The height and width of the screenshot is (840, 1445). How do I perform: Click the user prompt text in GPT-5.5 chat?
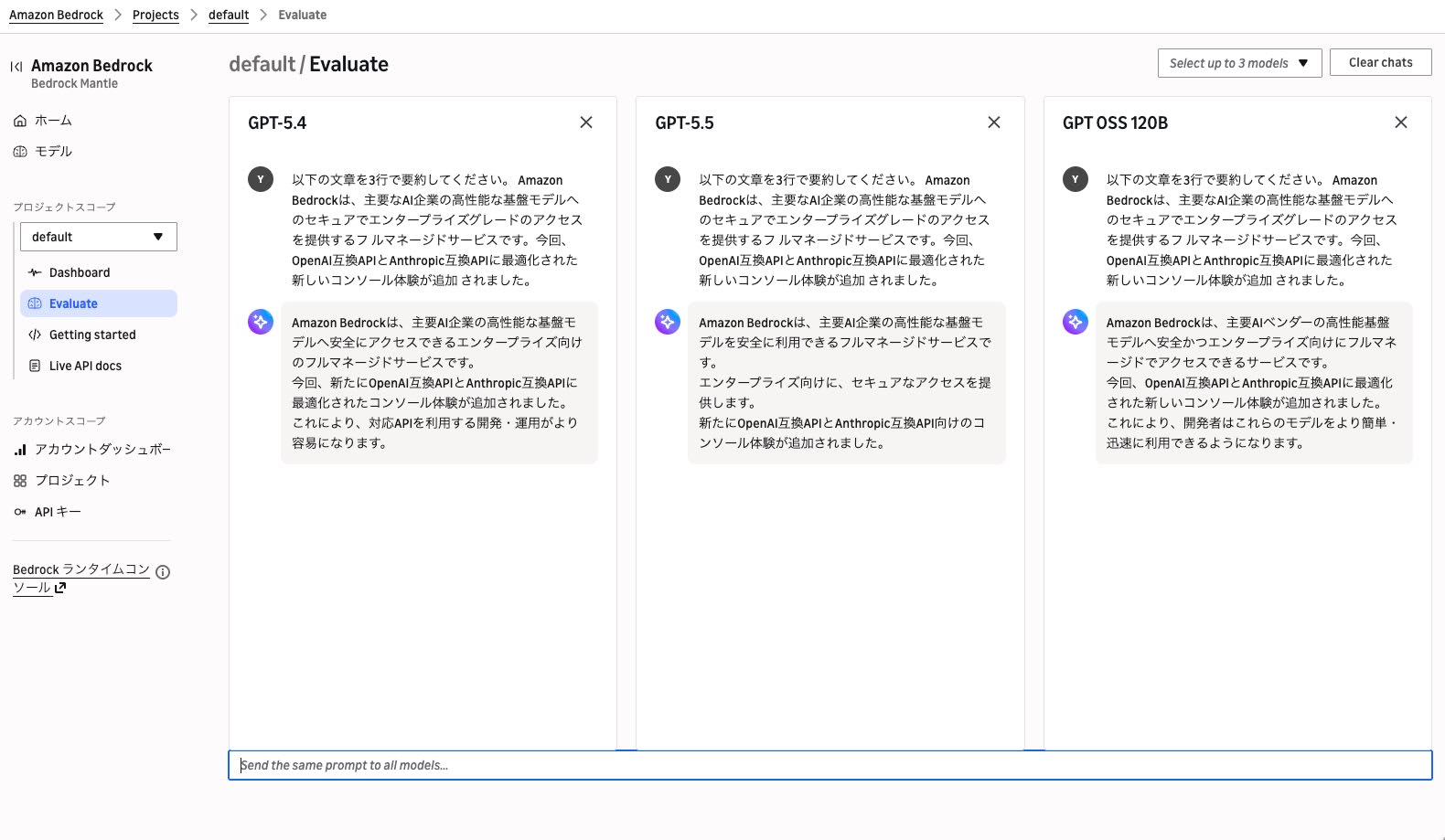(844, 230)
